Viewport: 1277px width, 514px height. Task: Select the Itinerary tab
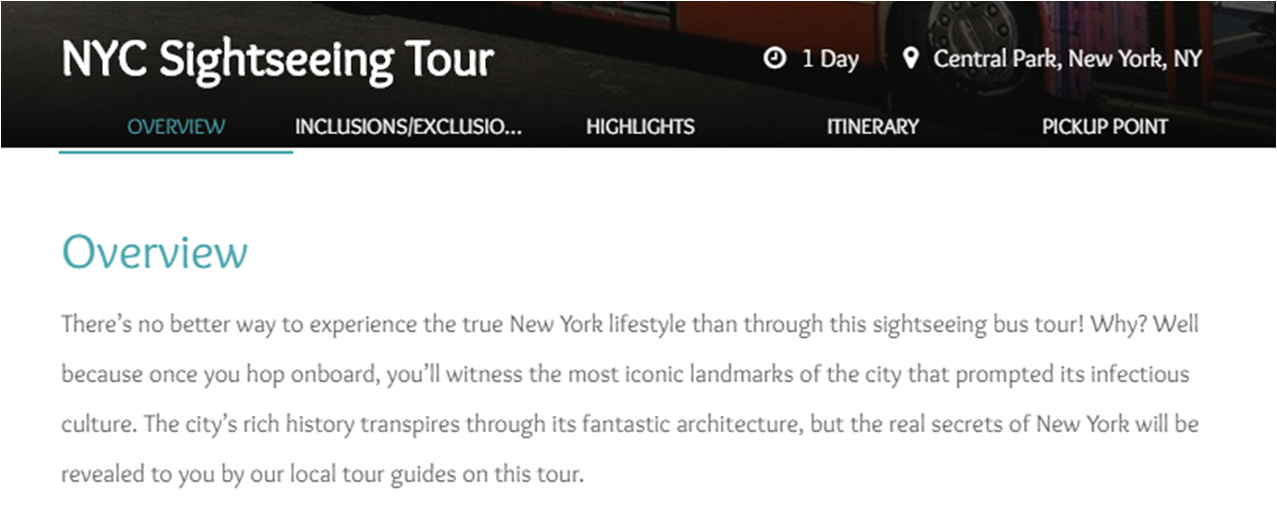click(x=872, y=127)
